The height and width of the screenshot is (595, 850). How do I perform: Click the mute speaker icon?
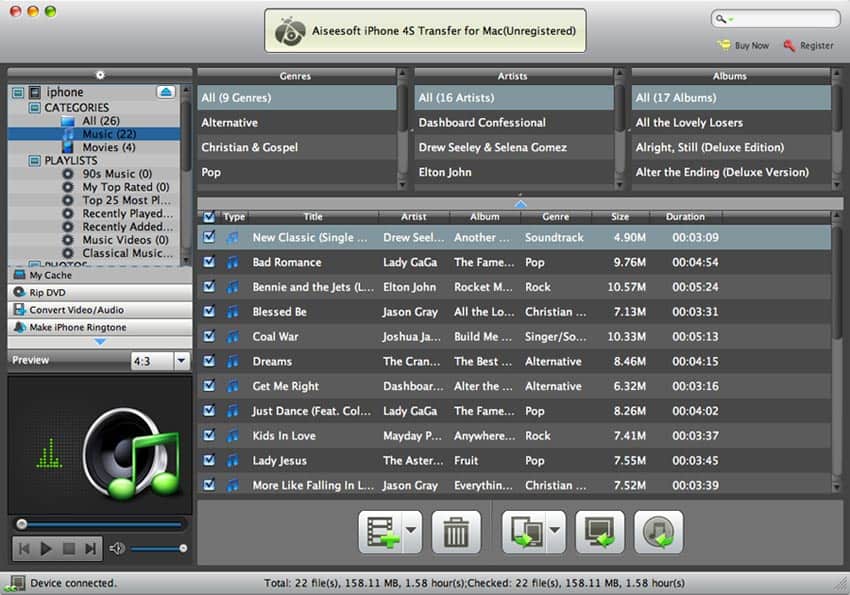116,548
